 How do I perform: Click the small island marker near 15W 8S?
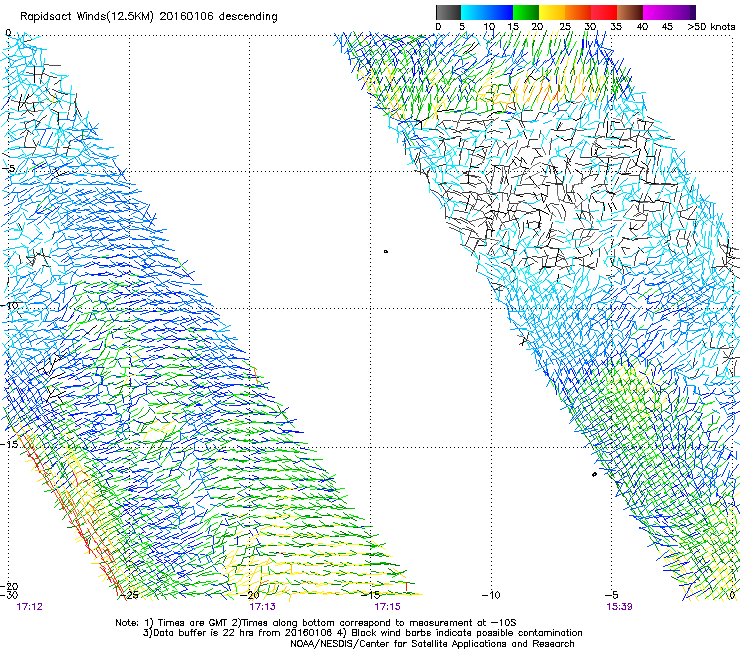(386, 252)
